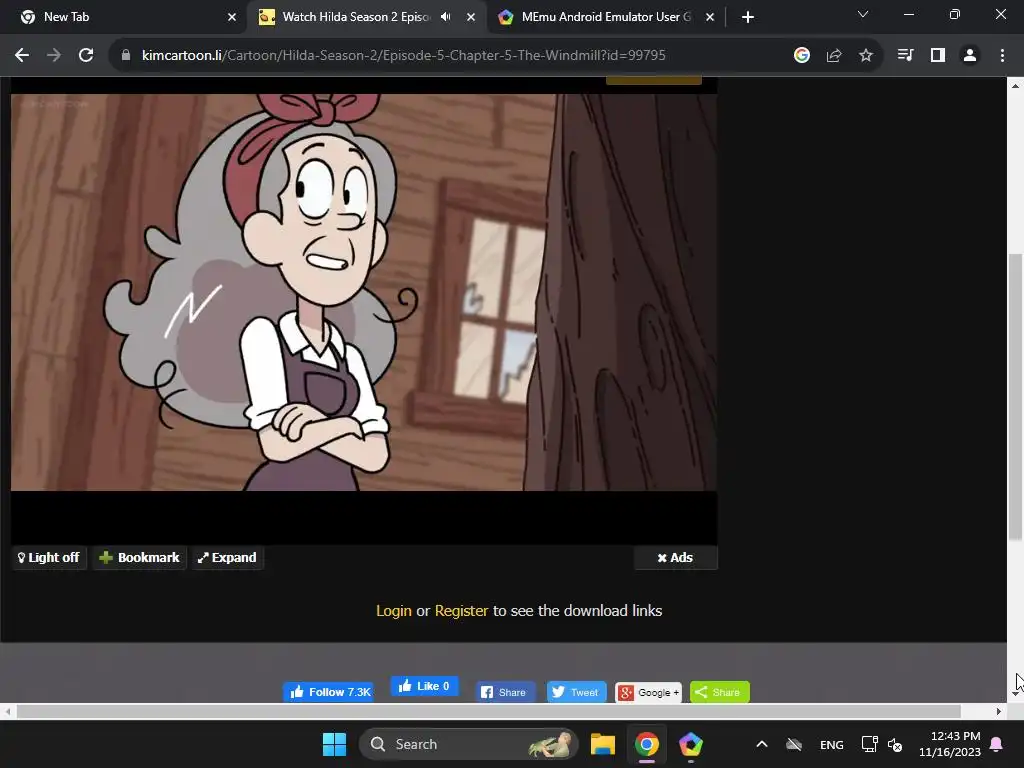The width and height of the screenshot is (1024, 768).
Task: Open the notification bell
Action: click(x=997, y=744)
